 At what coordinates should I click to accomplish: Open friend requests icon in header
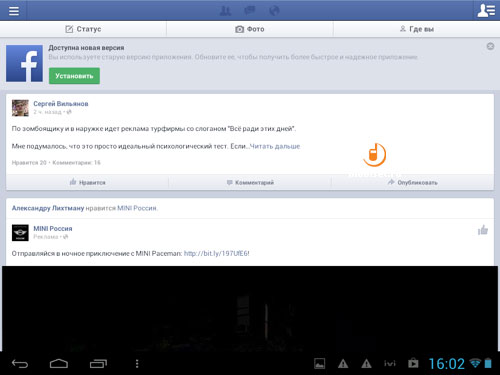click(x=226, y=11)
